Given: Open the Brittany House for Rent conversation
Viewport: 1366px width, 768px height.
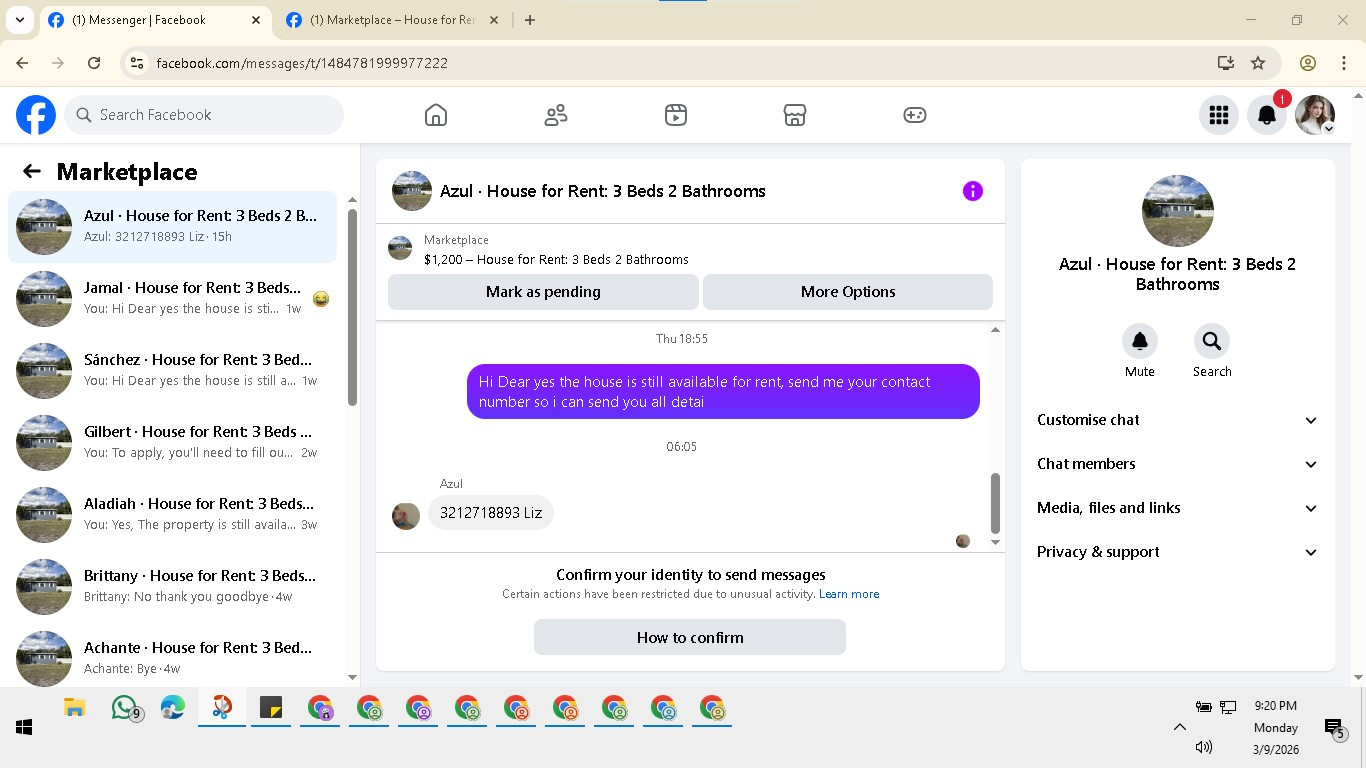Looking at the screenshot, I should (172, 587).
